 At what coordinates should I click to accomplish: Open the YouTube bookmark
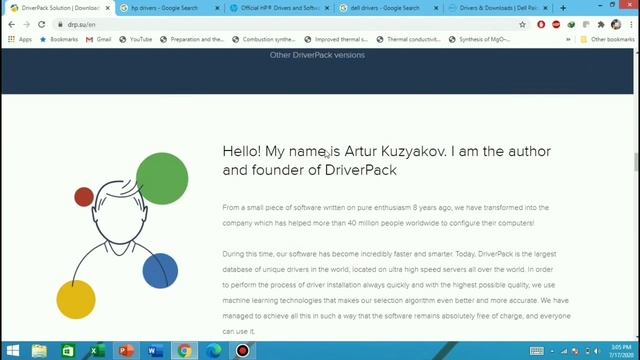click(136, 39)
